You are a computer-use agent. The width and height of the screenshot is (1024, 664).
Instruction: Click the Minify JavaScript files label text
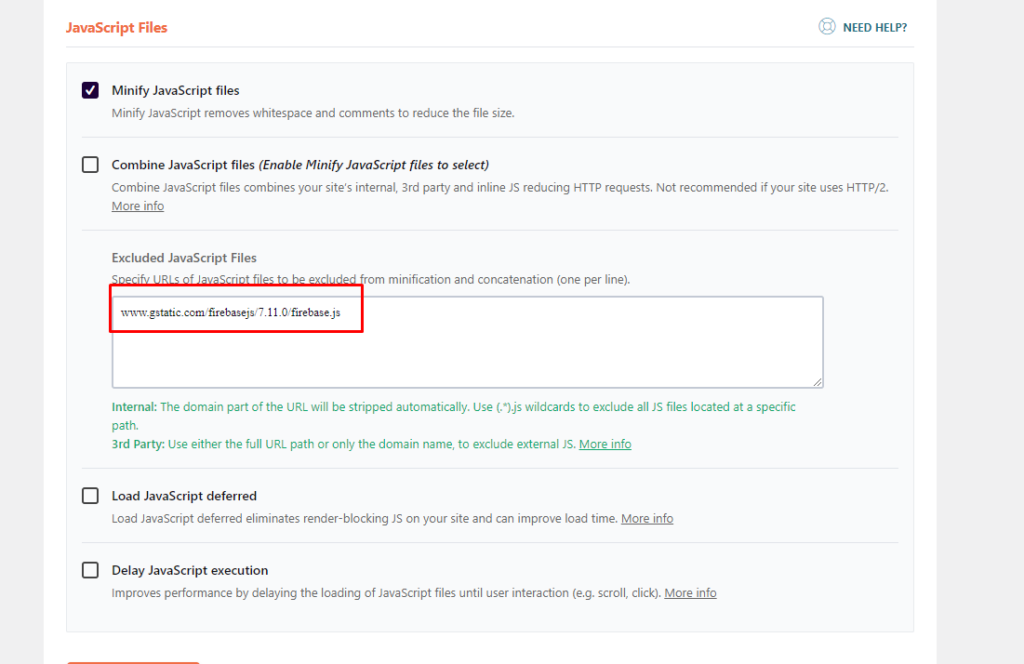175,90
